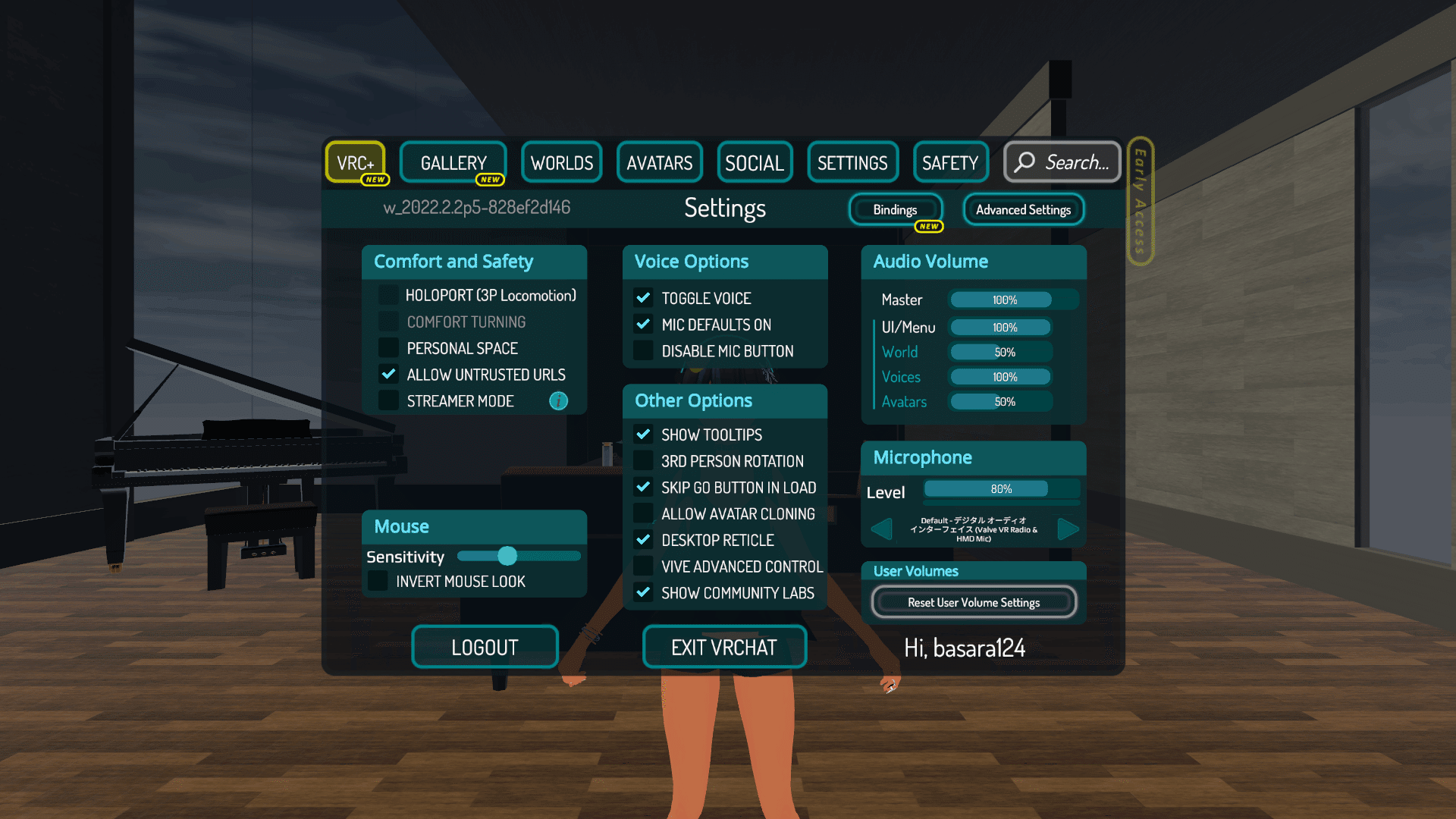Click EXIT VRCHAT button
The image size is (1456, 819).
pos(724,647)
